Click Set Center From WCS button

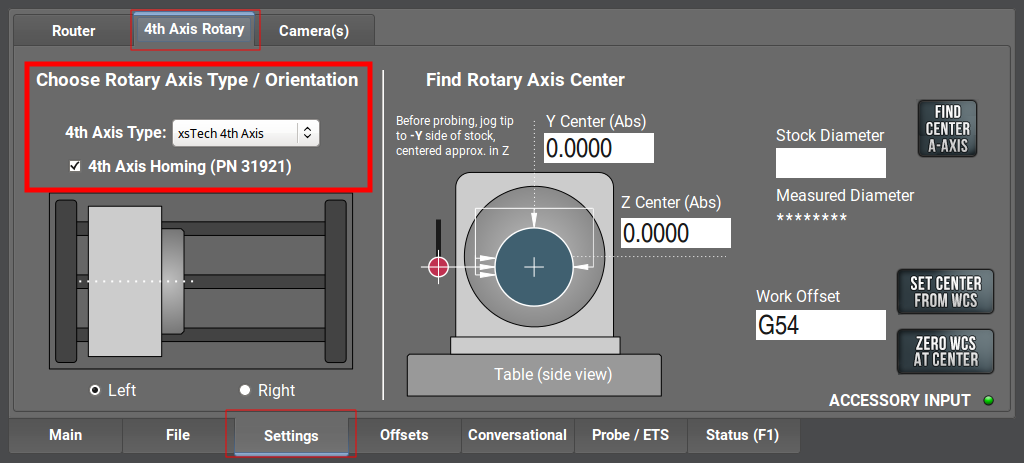pos(945,292)
